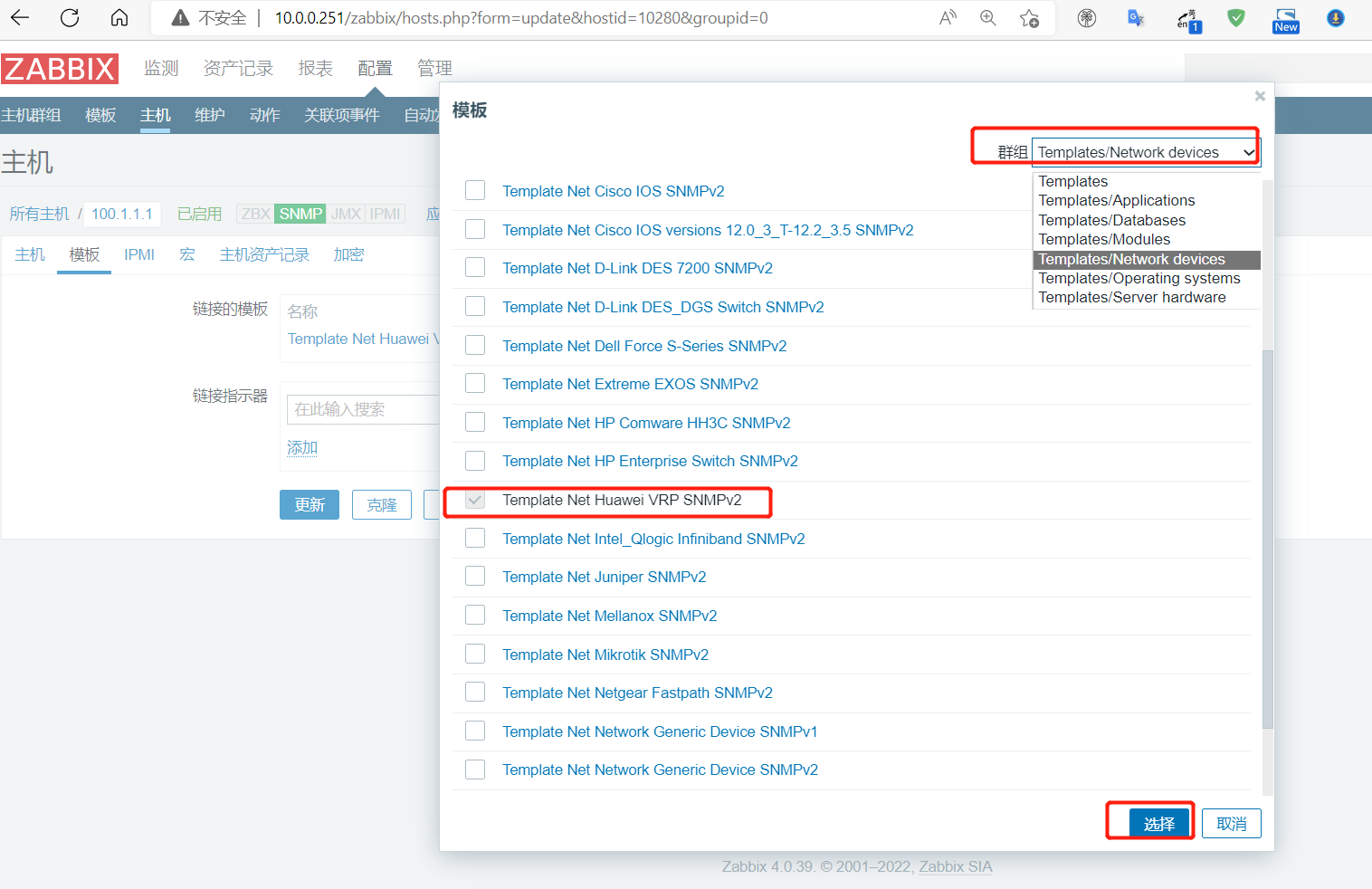Viewport: 1372px width, 889px height.
Task: Click the 更新 button
Action: 310,504
